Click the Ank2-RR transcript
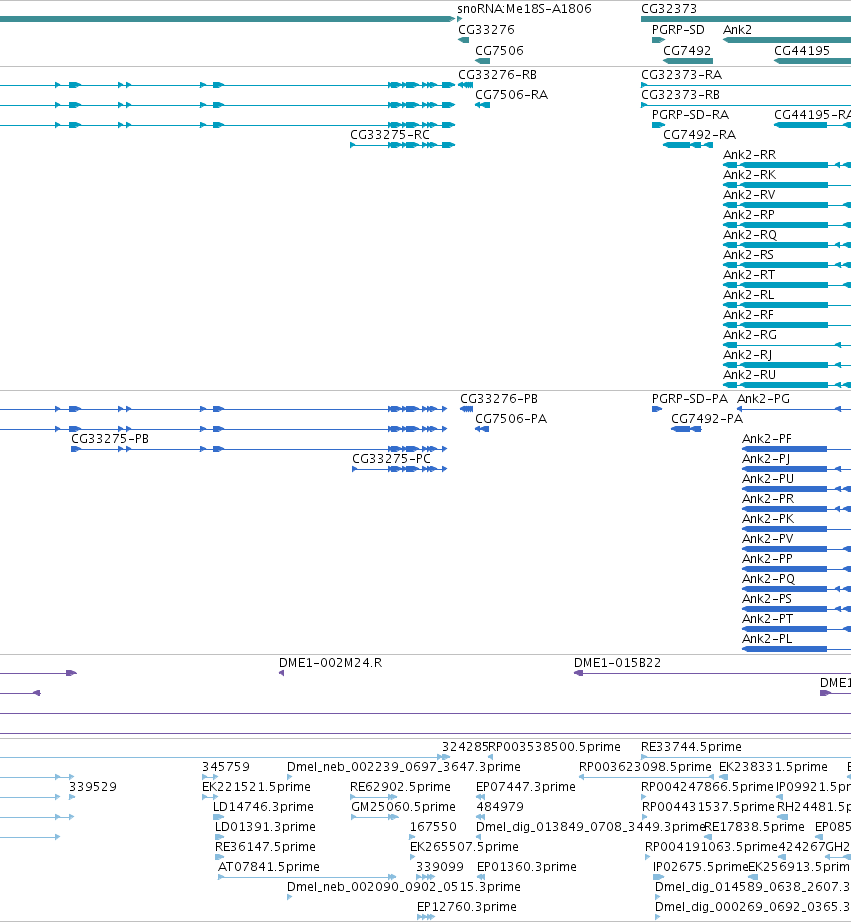The image size is (851, 922). pyautogui.click(x=749, y=155)
